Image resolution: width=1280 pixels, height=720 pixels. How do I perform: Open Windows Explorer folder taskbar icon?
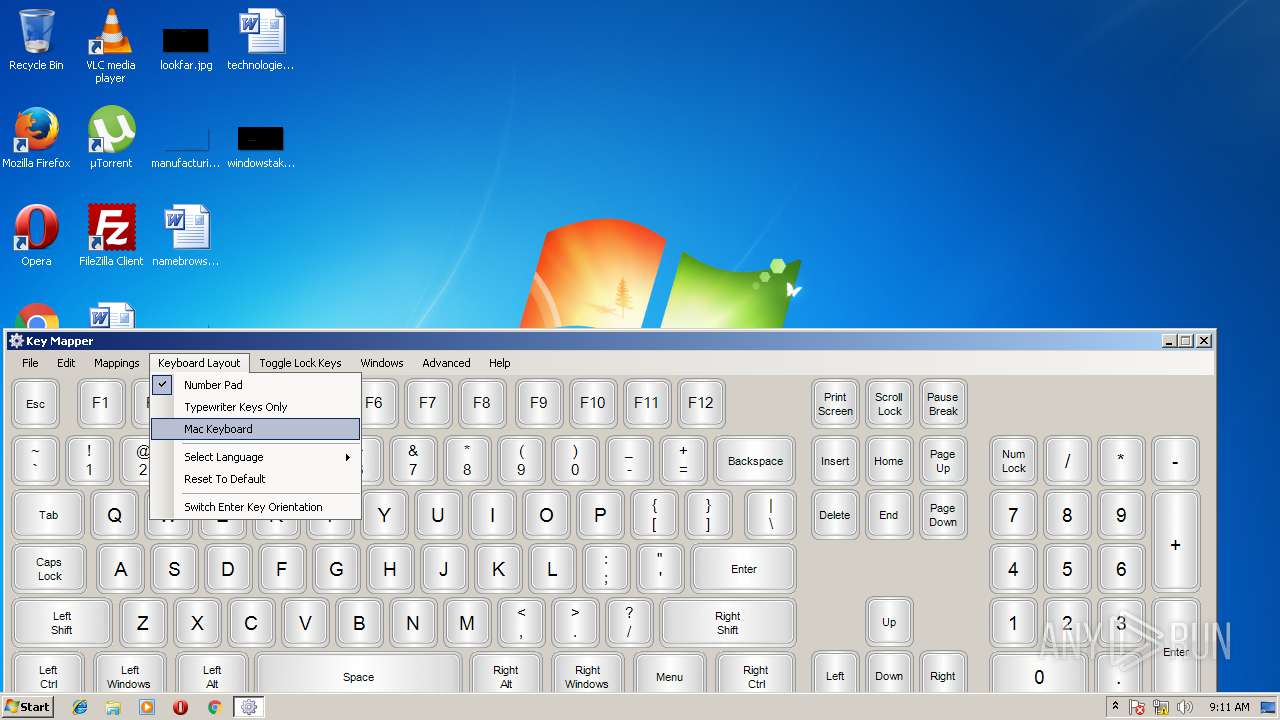(113, 707)
